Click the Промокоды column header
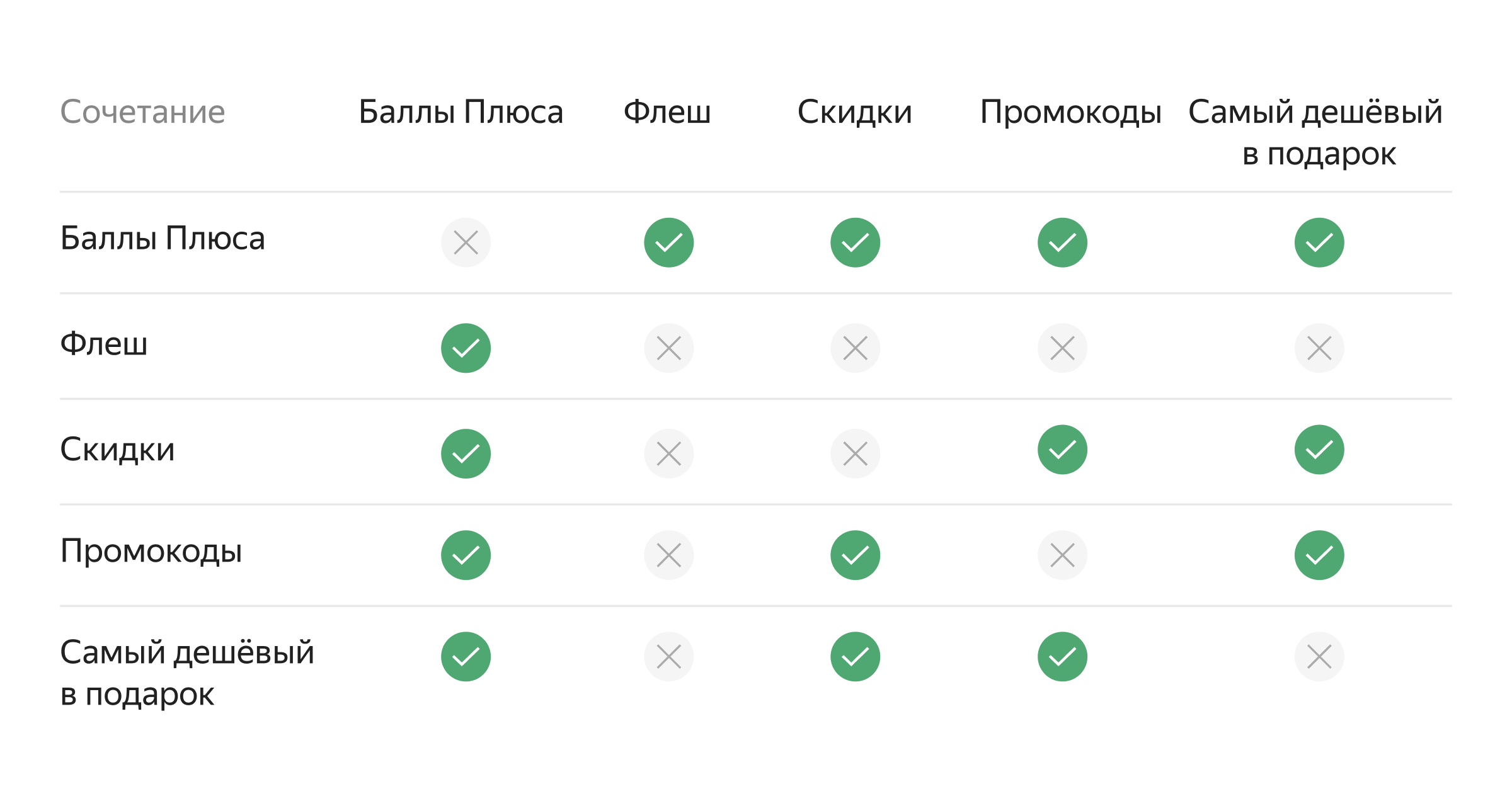 [1070, 112]
